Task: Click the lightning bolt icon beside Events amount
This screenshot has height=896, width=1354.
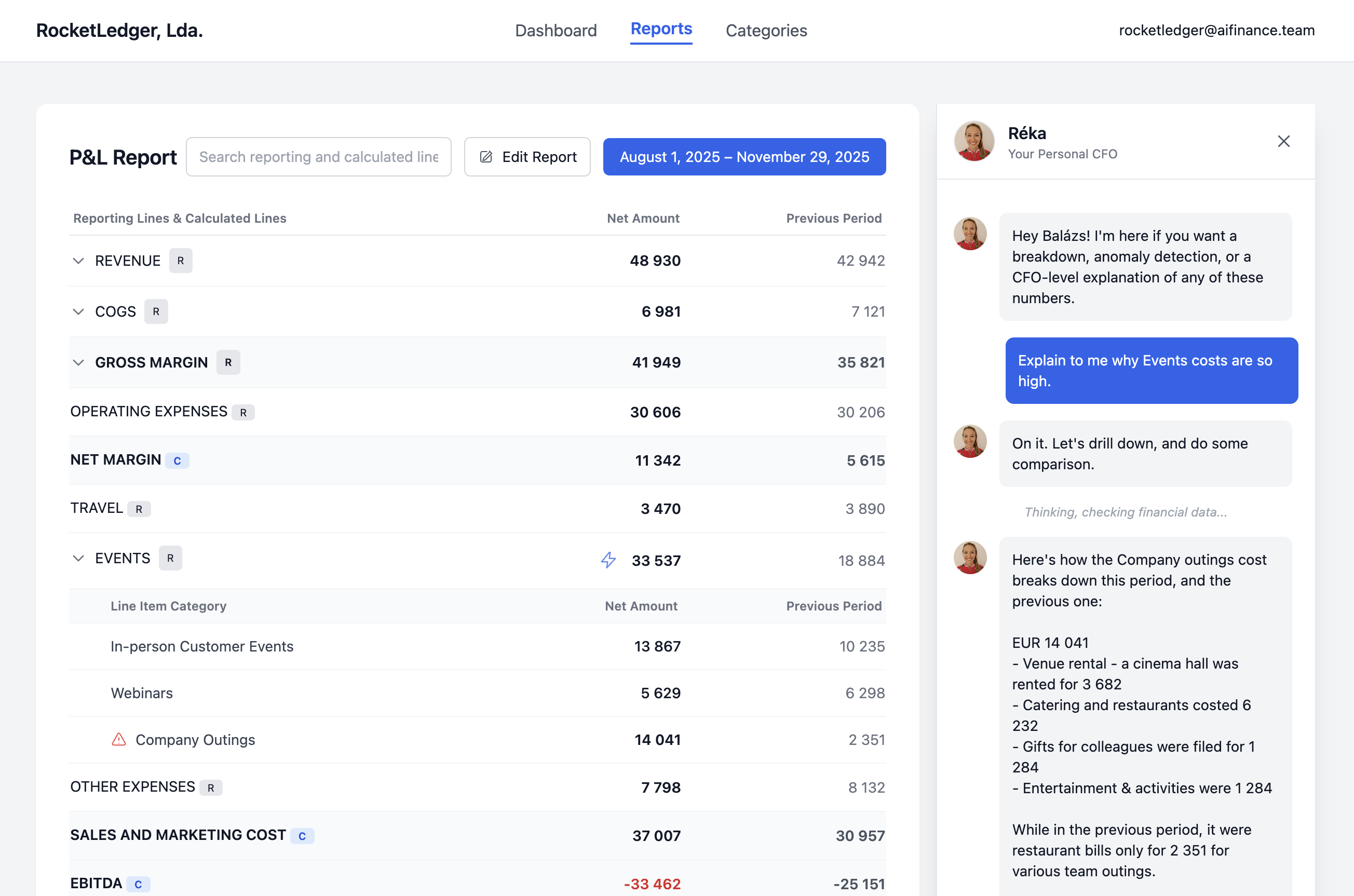Action: (608, 560)
